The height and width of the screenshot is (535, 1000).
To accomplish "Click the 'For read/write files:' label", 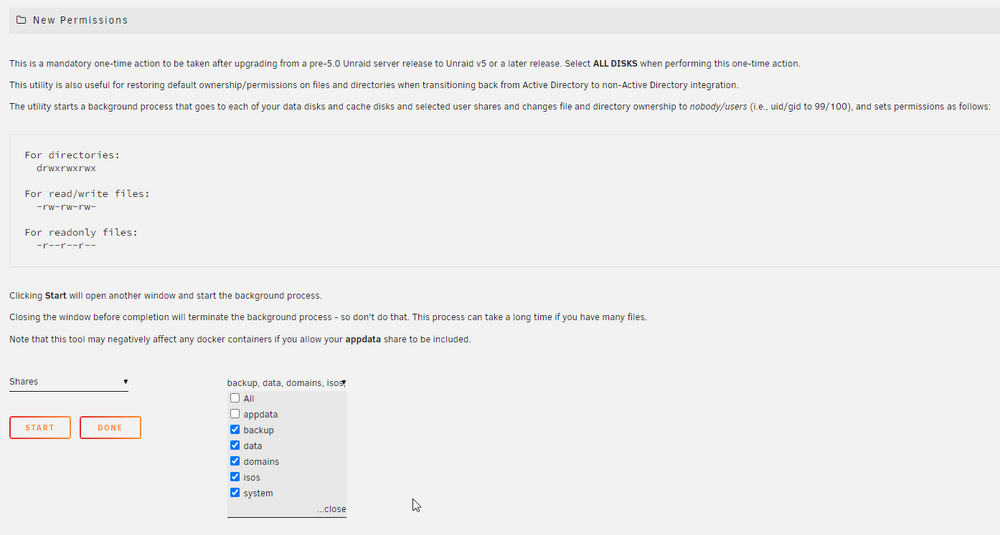I will click(87, 194).
